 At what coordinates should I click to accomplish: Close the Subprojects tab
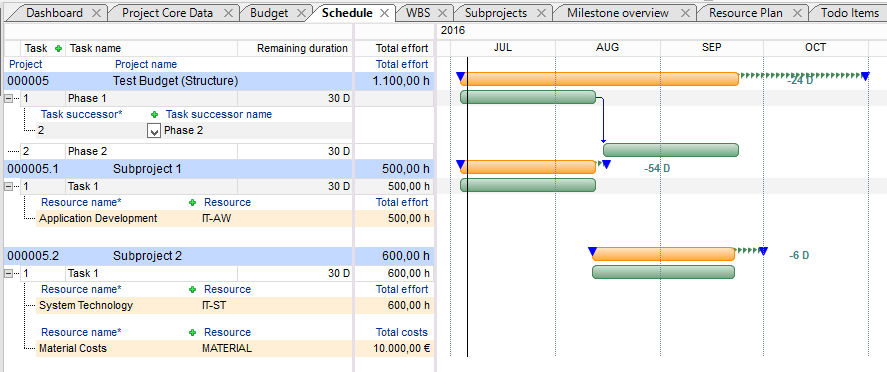click(541, 13)
